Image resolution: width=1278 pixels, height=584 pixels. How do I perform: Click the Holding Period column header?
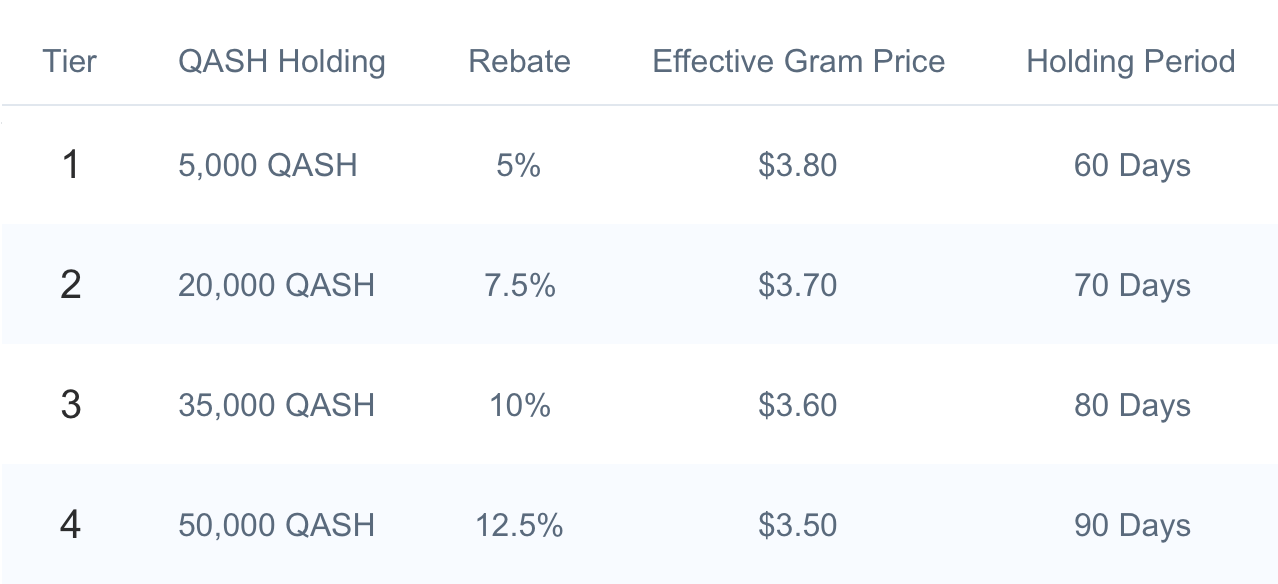pos(1131,62)
